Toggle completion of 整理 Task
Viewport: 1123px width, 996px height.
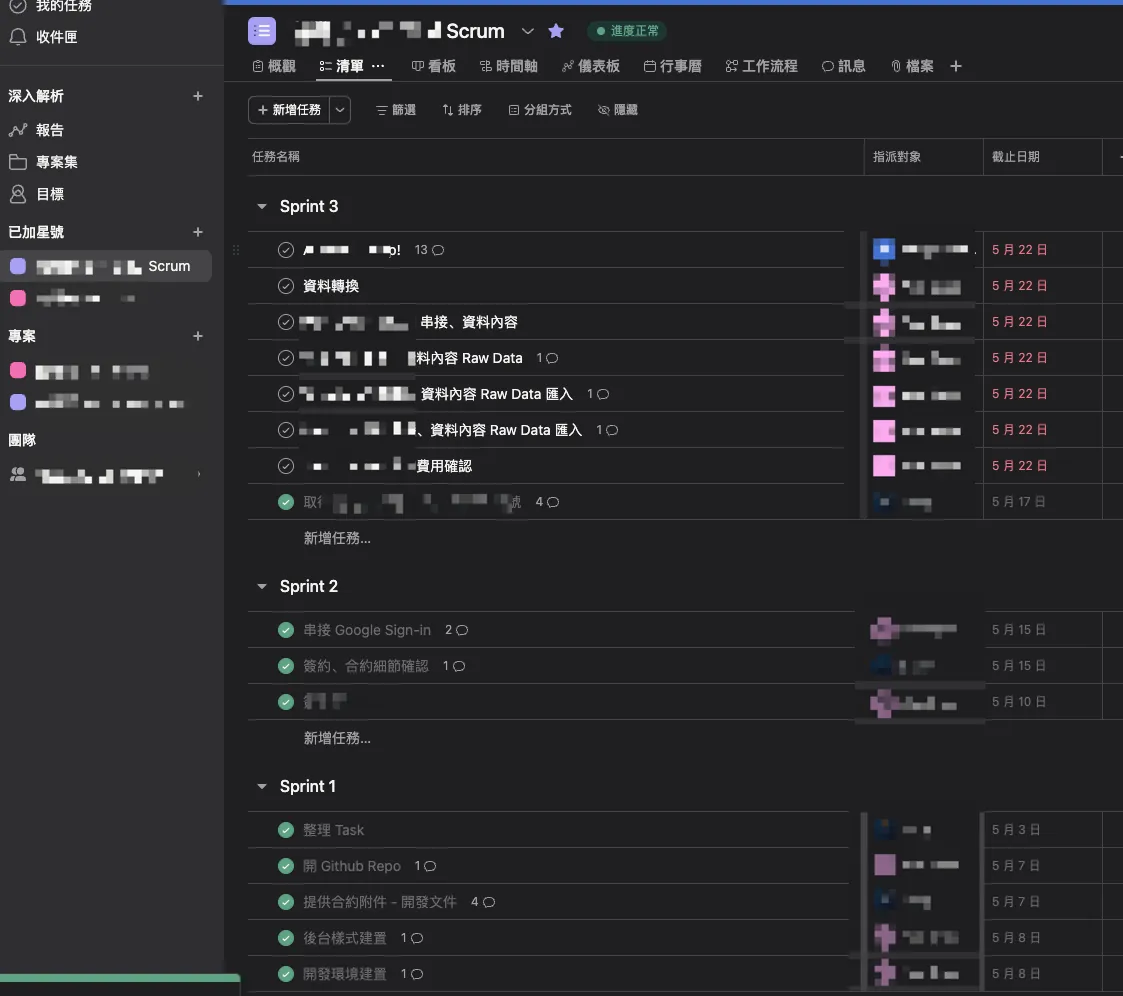(286, 830)
